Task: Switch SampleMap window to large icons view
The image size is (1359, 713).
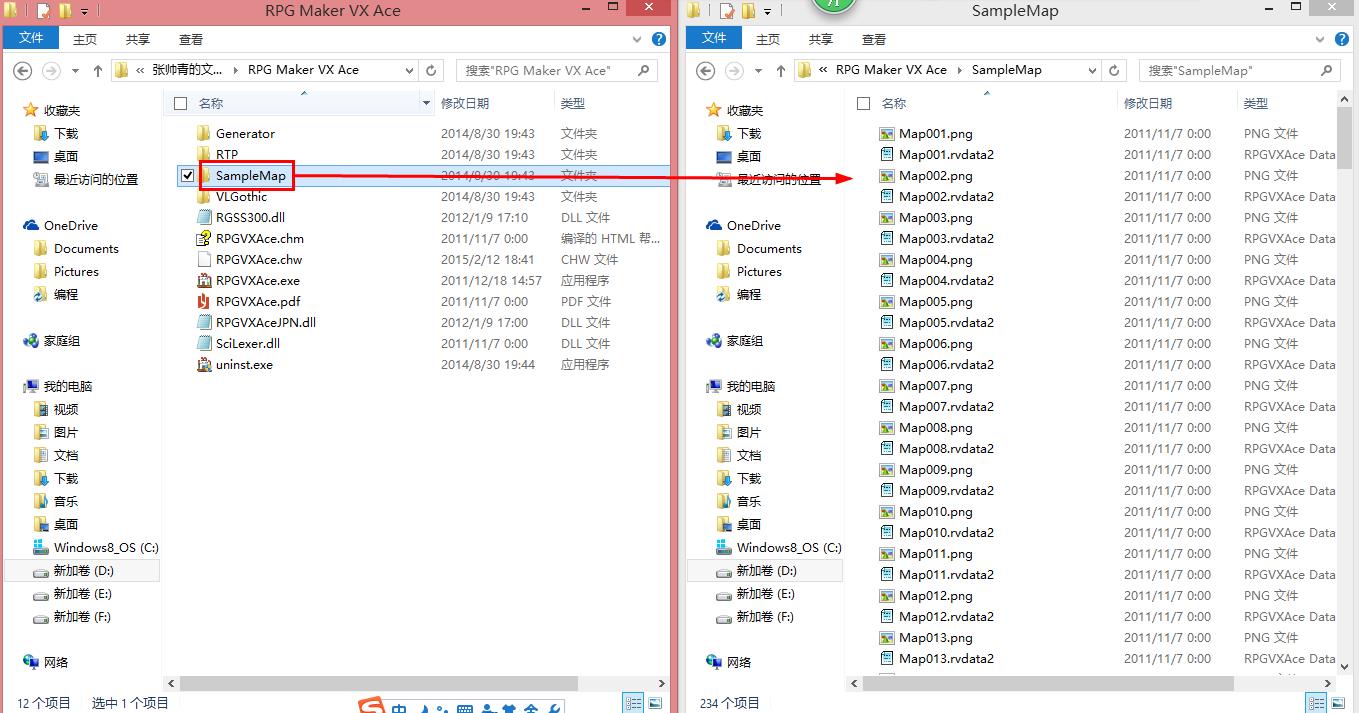Action: coord(1338,703)
